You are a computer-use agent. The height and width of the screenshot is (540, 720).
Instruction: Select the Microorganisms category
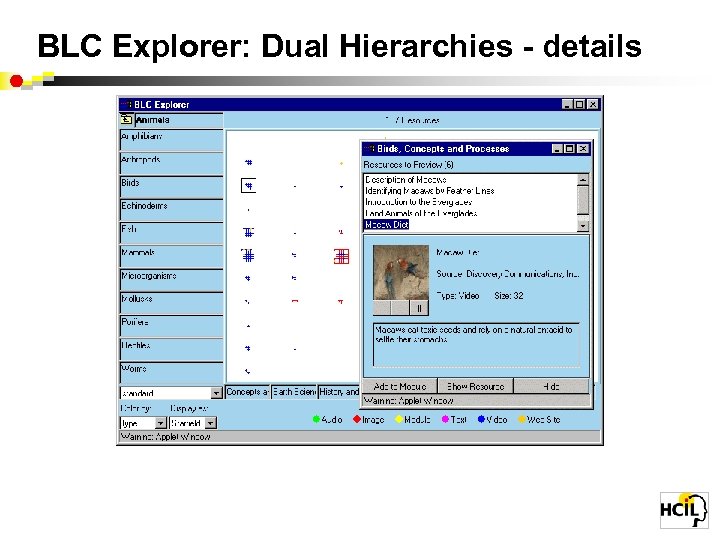(x=171, y=279)
